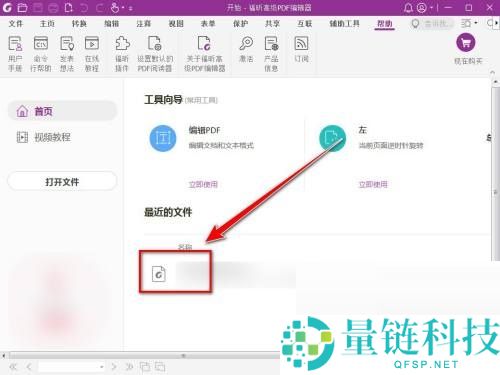Screen dimensions: 500x375
Task: Open the recent file with PDF icon
Action: pos(159,274)
